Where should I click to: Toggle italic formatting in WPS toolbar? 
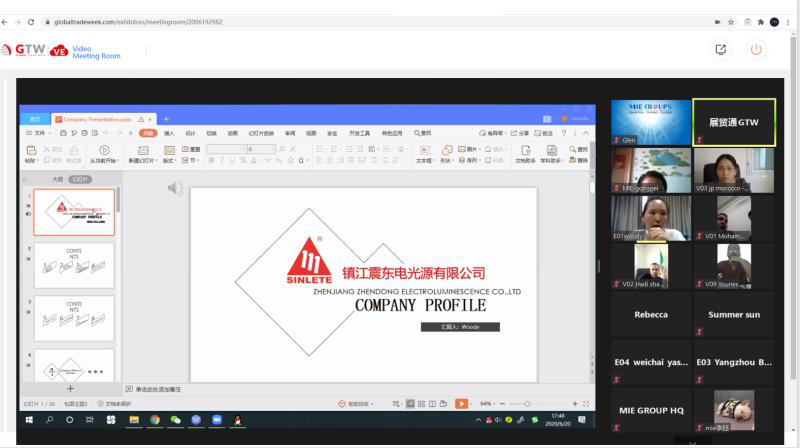tap(222, 160)
